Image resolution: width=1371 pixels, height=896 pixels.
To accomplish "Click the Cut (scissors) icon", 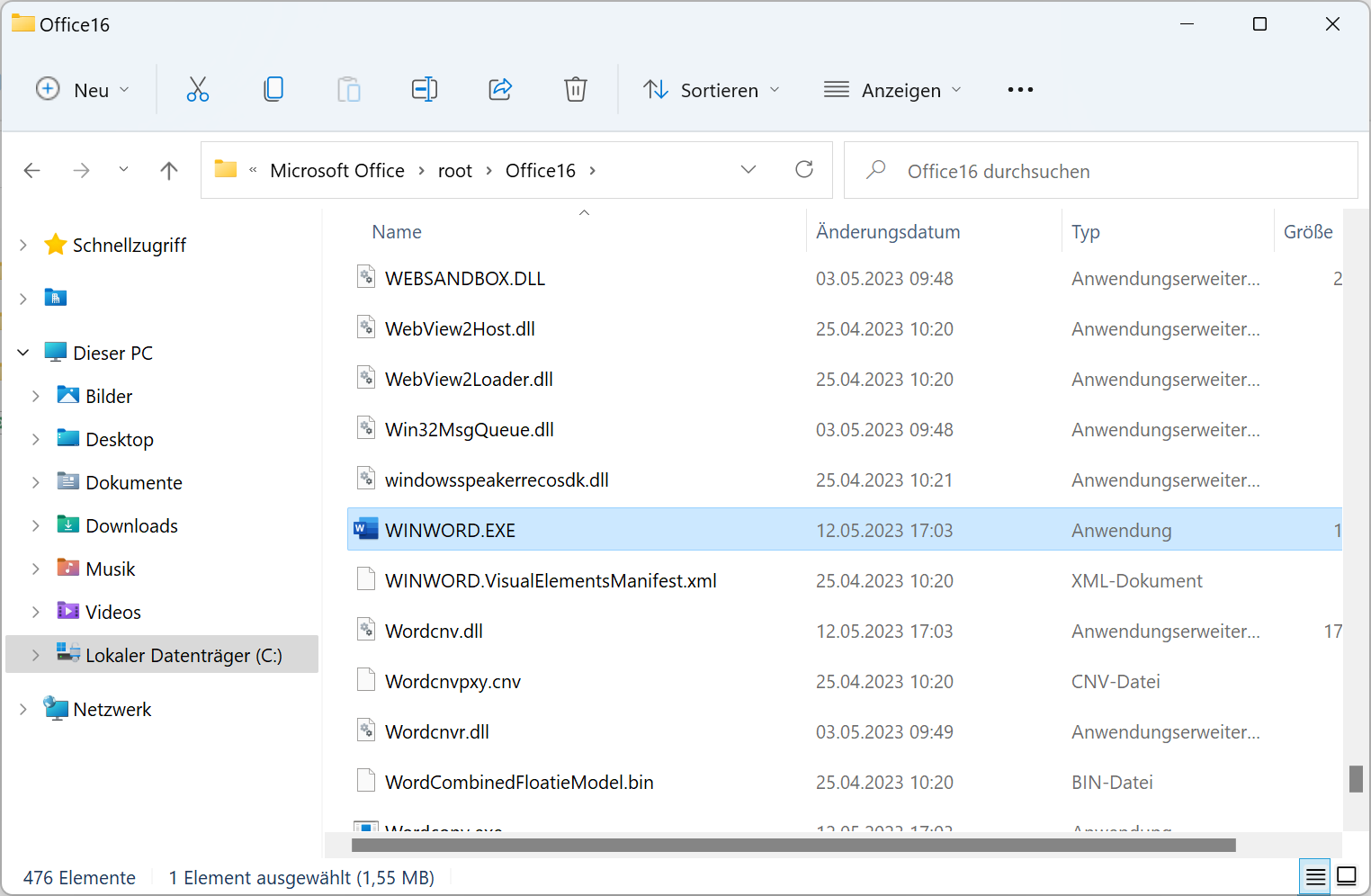I will [x=198, y=89].
